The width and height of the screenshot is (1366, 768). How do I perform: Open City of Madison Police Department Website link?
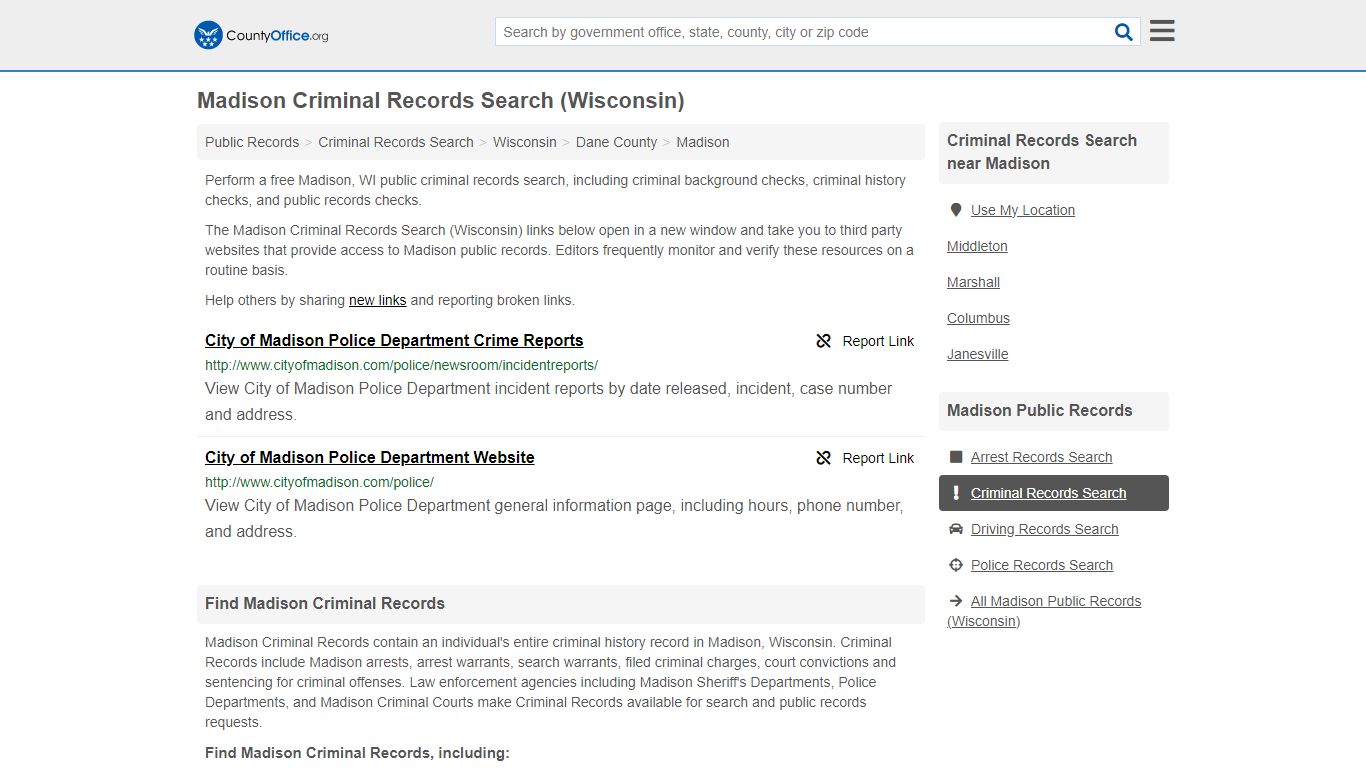pos(370,457)
